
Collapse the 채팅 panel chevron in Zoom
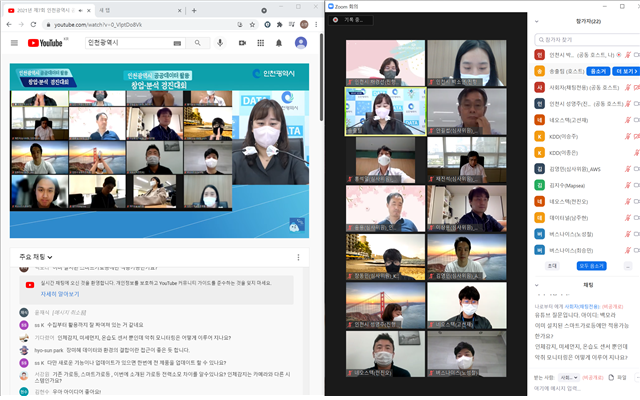pos(539,285)
